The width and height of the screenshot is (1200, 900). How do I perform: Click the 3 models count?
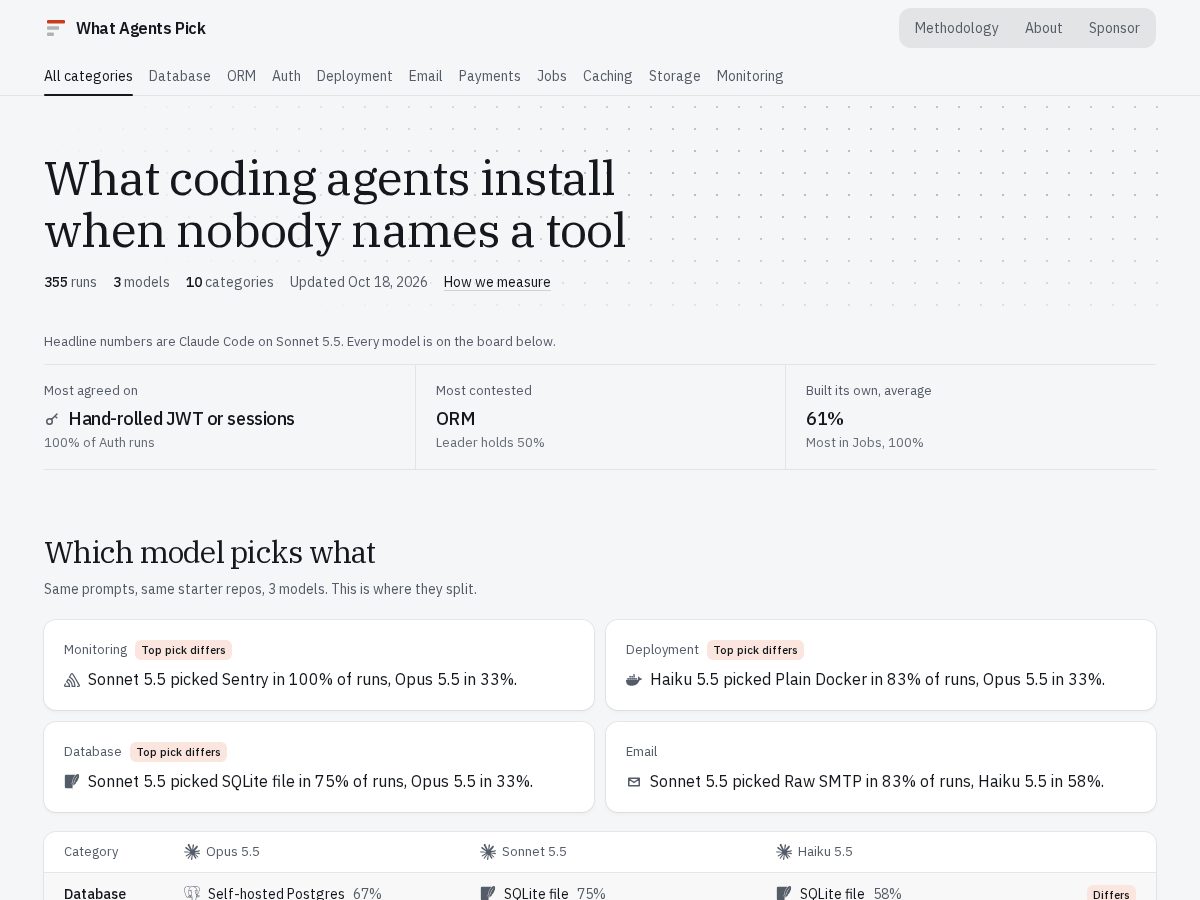(x=141, y=282)
